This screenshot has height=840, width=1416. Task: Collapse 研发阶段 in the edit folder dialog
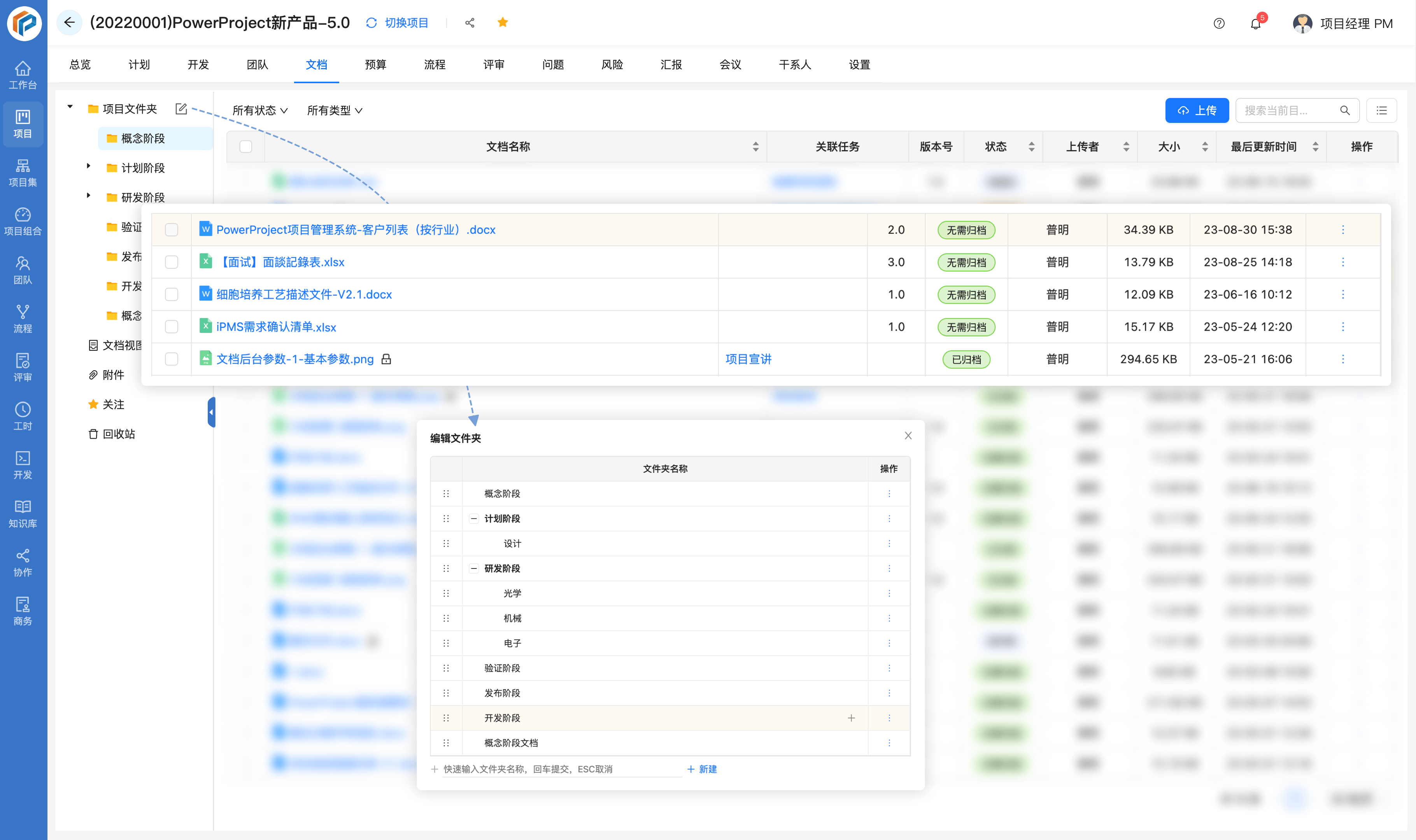coord(474,568)
